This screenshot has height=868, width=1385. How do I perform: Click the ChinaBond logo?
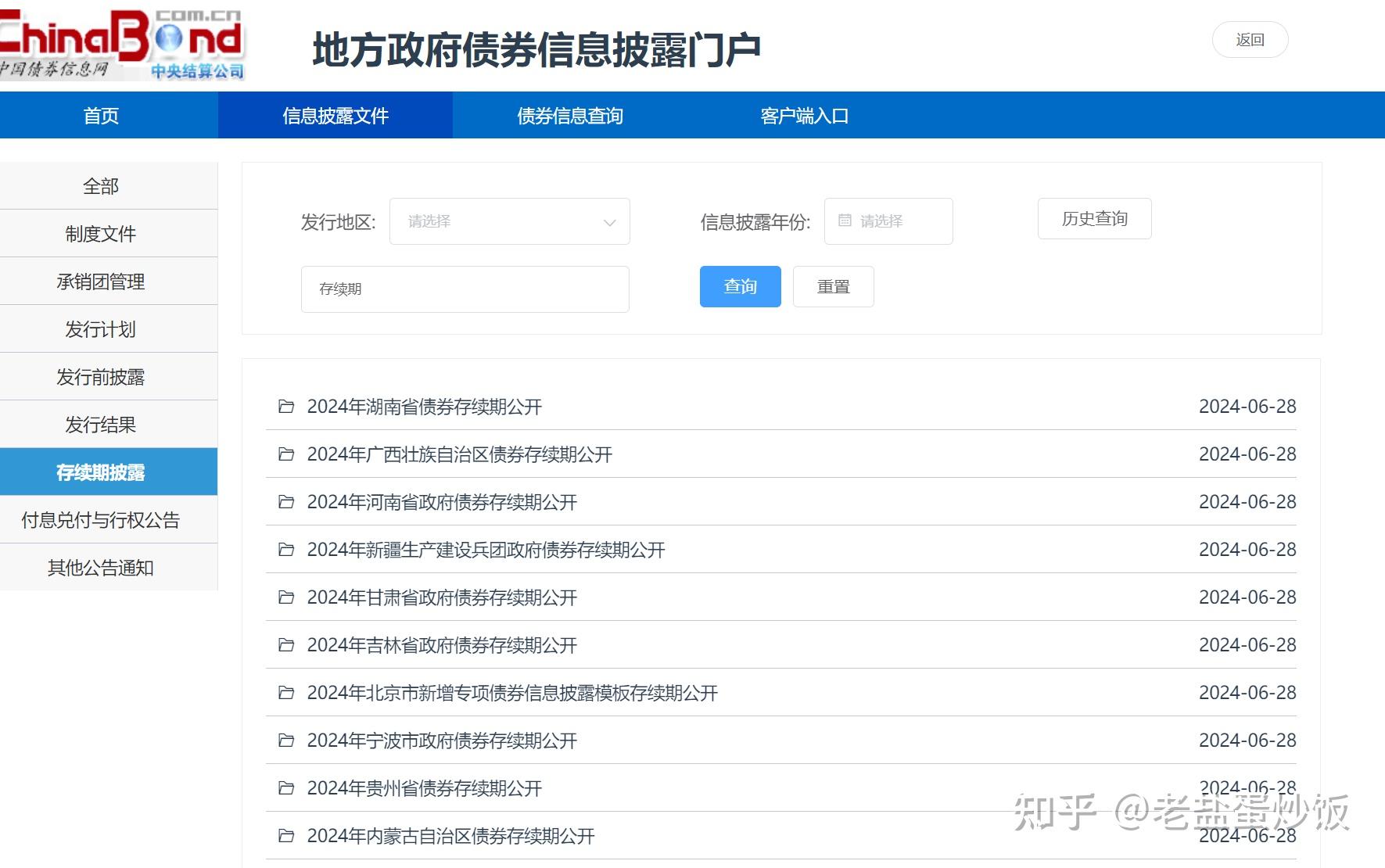coord(121,44)
